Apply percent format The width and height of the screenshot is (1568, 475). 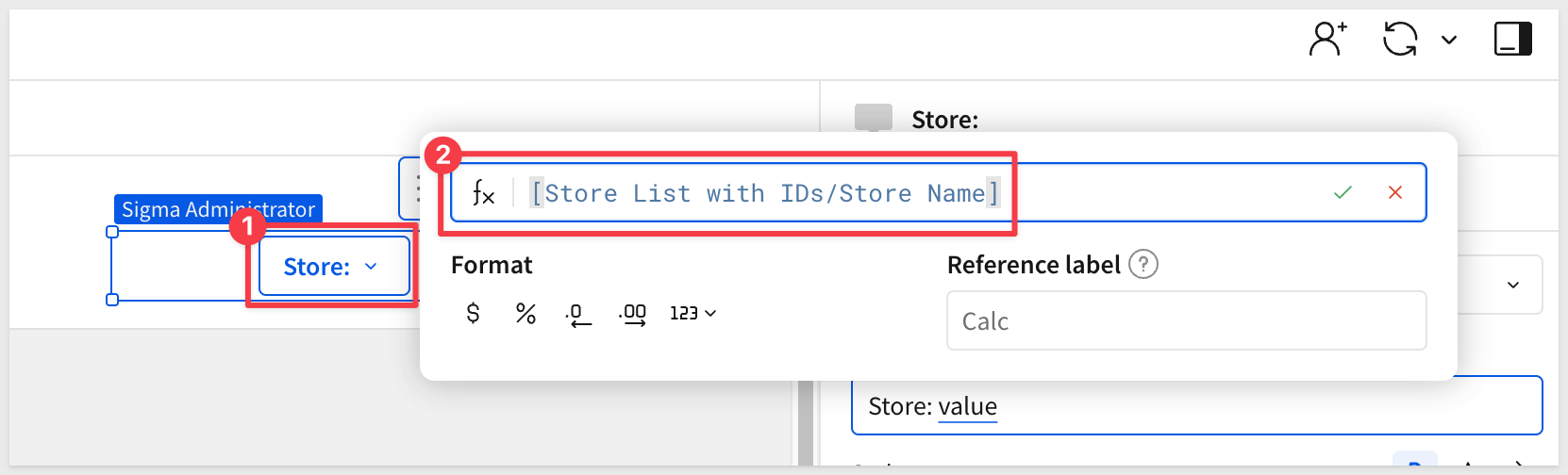coord(525,313)
